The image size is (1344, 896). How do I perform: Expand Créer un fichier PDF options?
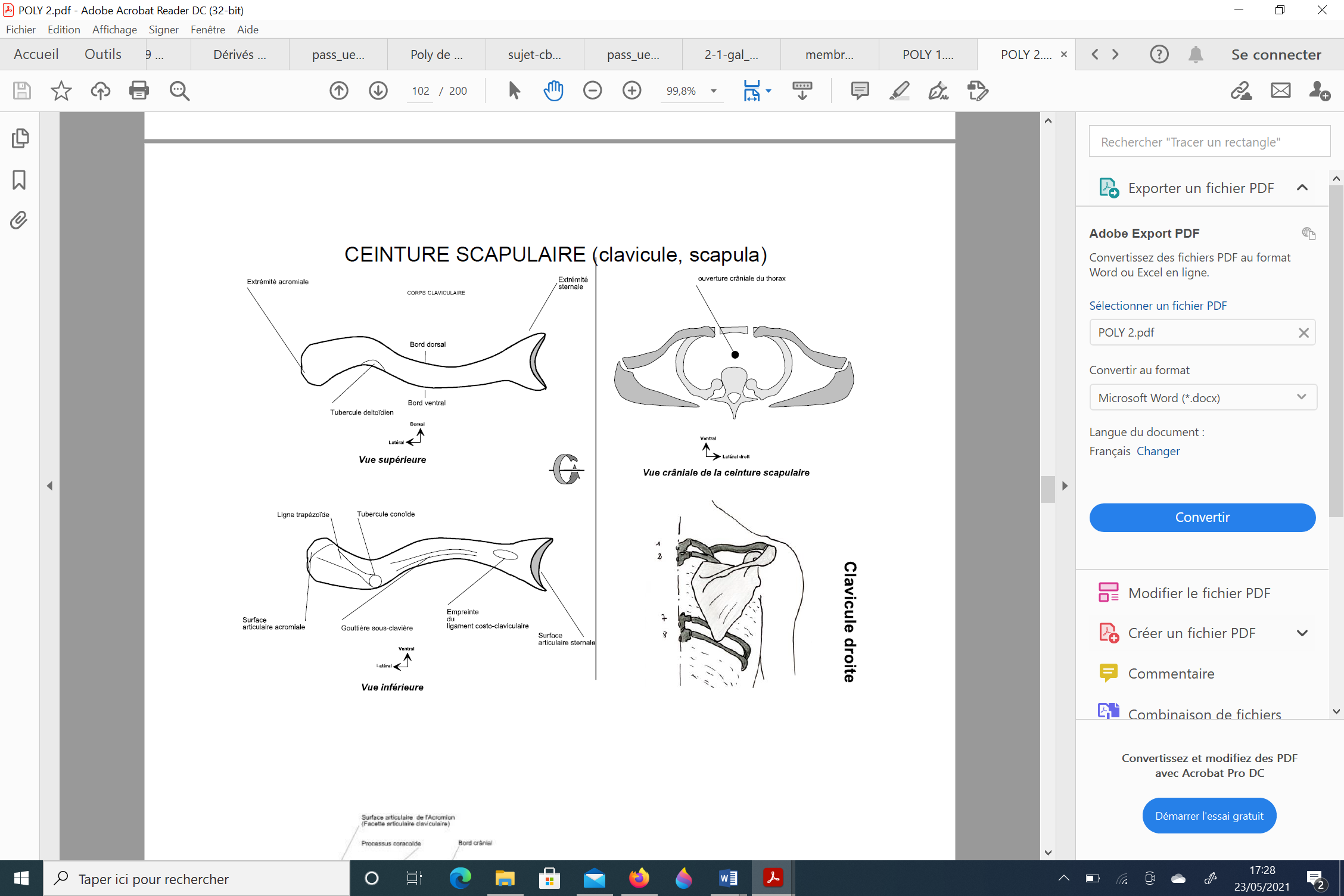1302,633
